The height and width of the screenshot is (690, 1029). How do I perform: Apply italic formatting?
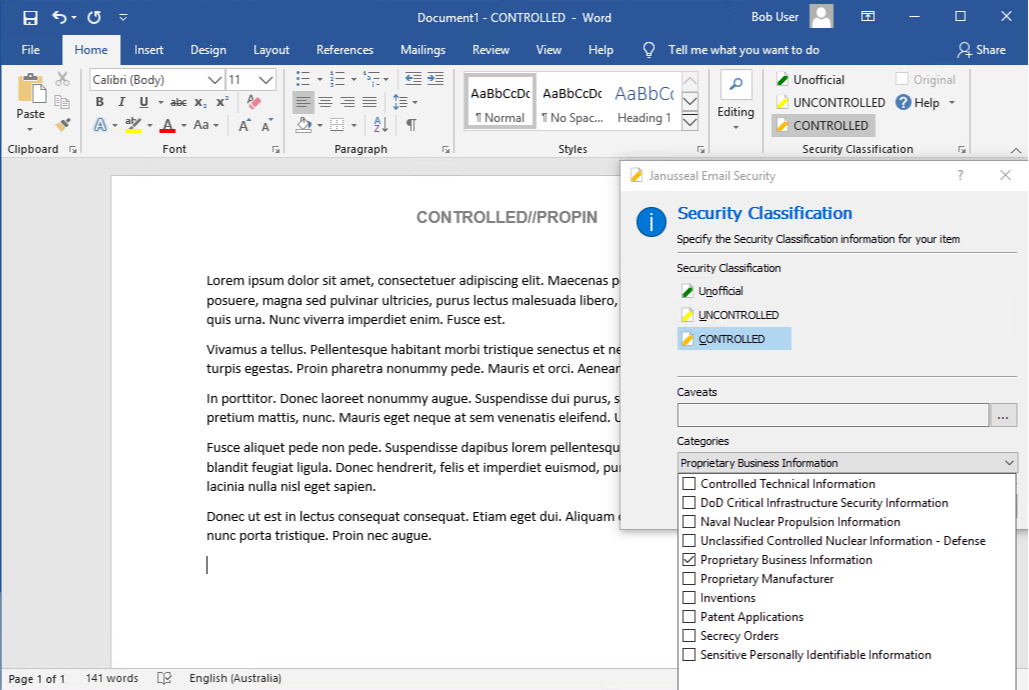[121, 102]
